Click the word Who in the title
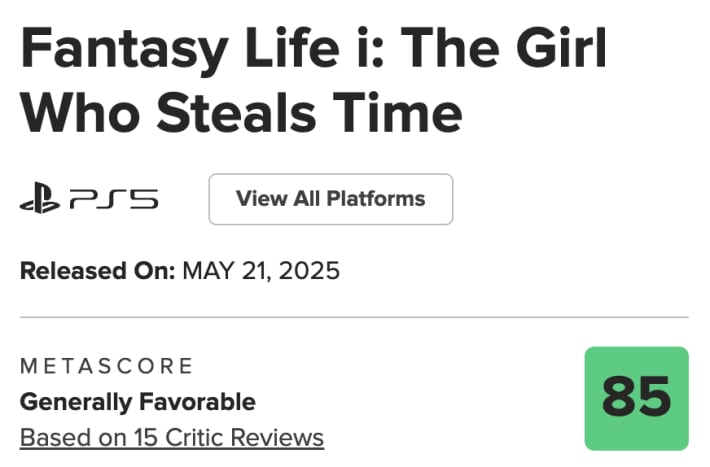The image size is (710, 467). (x=80, y=112)
